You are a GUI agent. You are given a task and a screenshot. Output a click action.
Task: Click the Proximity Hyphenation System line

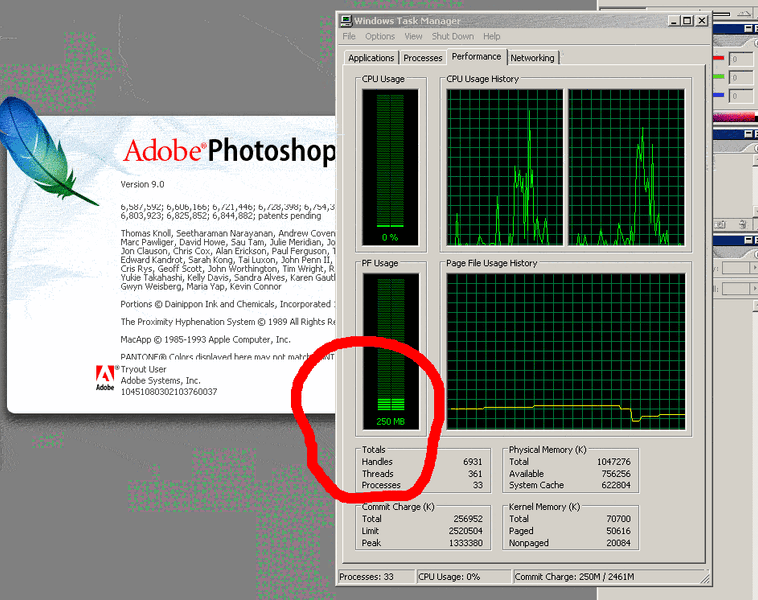228,322
